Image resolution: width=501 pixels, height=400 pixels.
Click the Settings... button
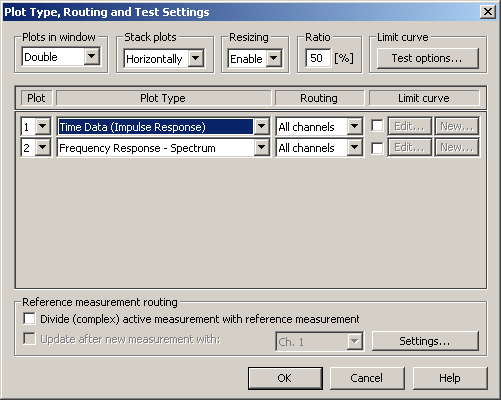(x=425, y=341)
